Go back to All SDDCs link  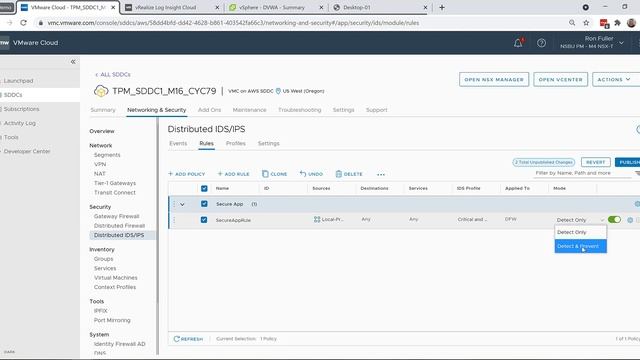tap(113, 75)
